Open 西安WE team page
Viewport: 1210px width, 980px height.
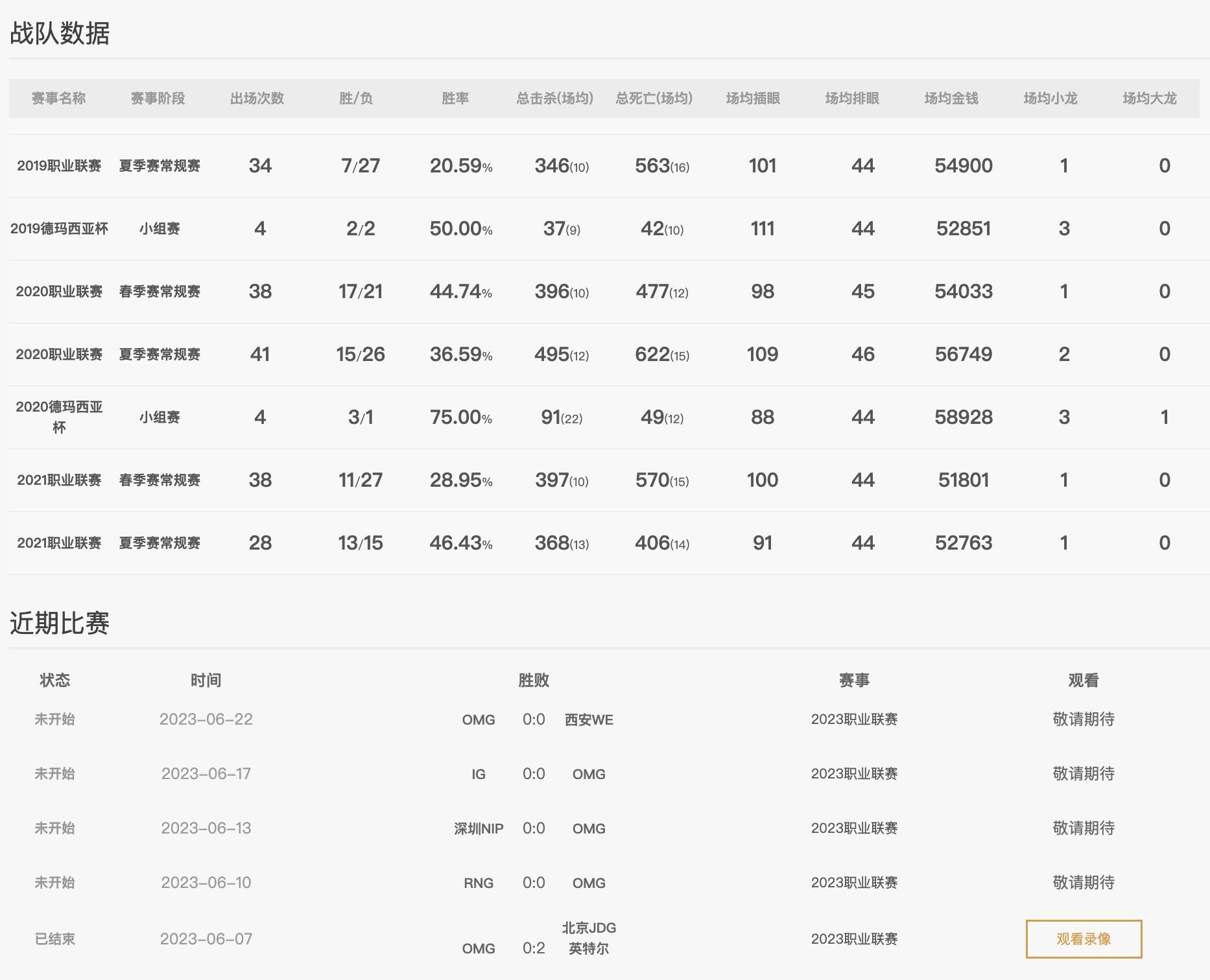(x=587, y=719)
